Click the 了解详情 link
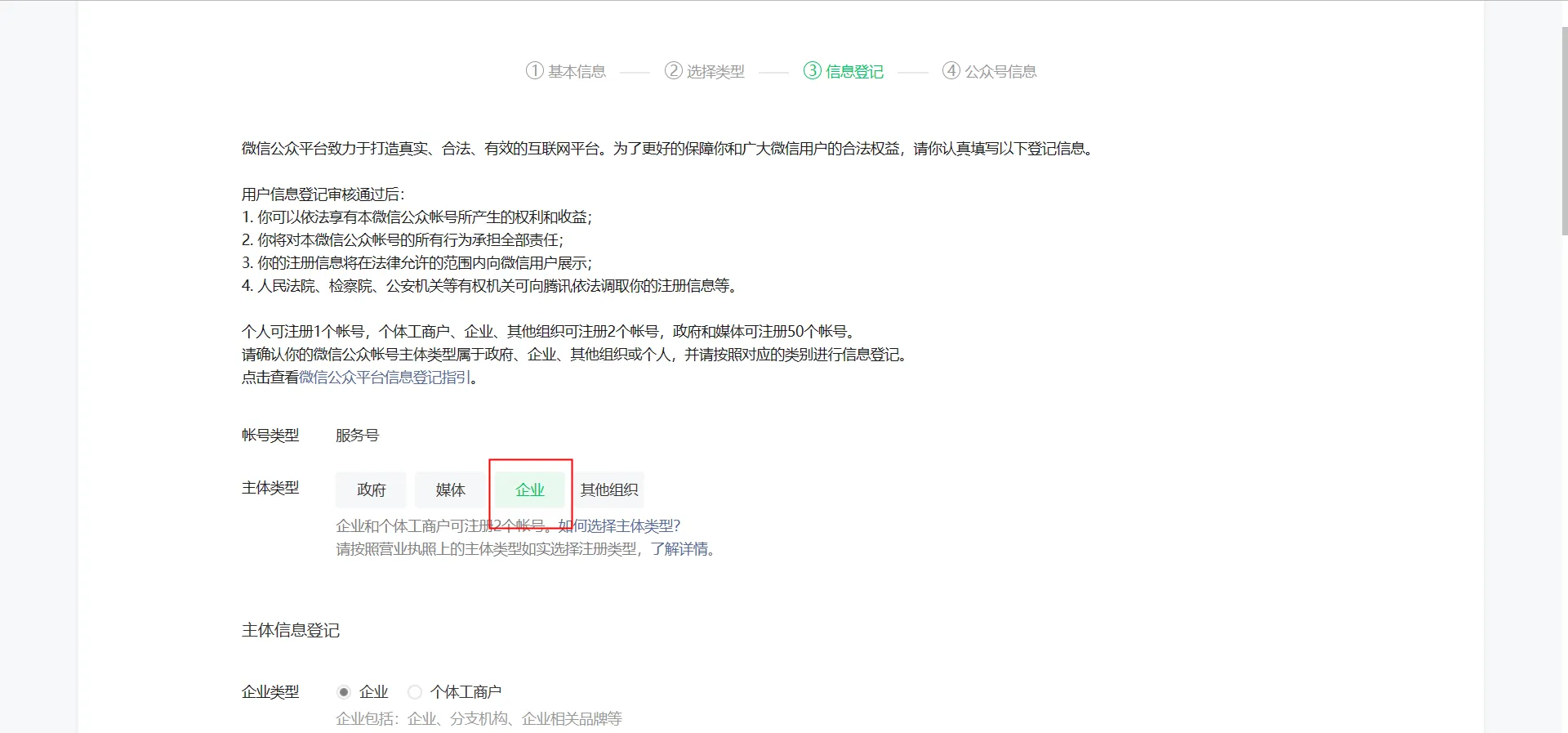Screen dimensions: 1568x733 click(679, 549)
